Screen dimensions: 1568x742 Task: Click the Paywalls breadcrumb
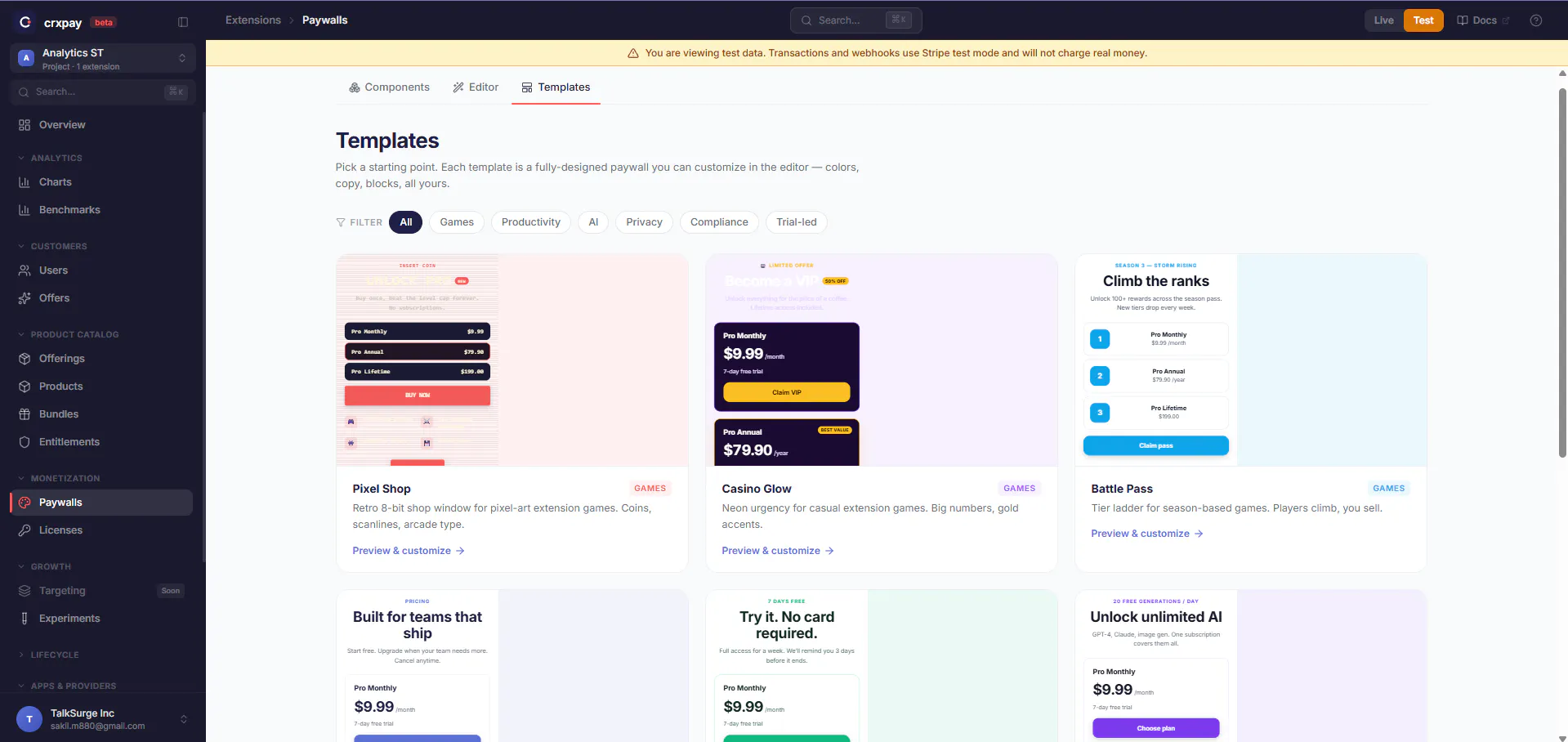(x=325, y=20)
